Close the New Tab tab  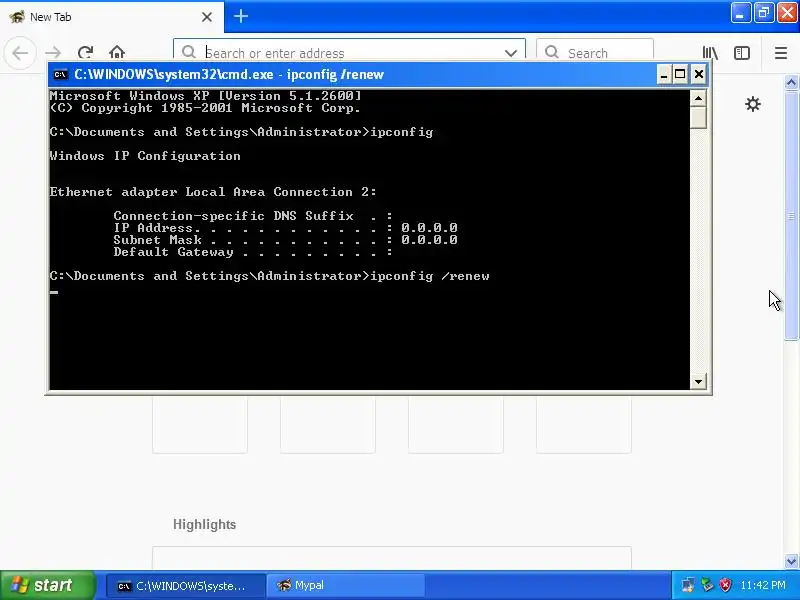(x=207, y=17)
